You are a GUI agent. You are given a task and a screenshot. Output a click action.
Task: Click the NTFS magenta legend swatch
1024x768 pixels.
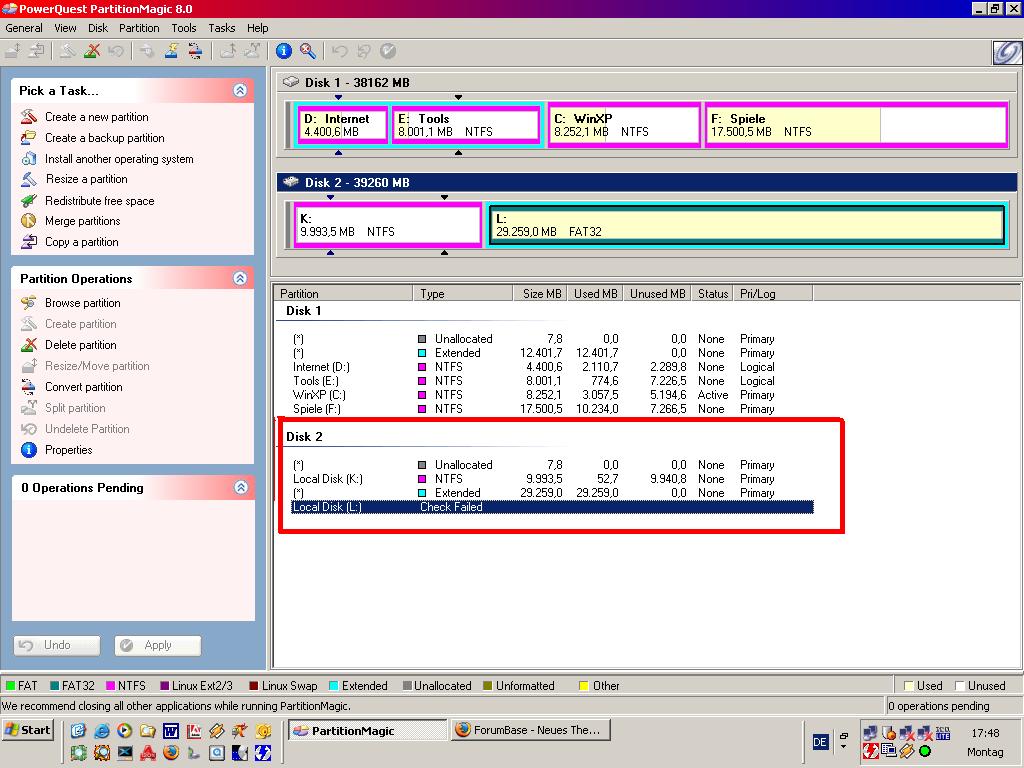click(110, 686)
